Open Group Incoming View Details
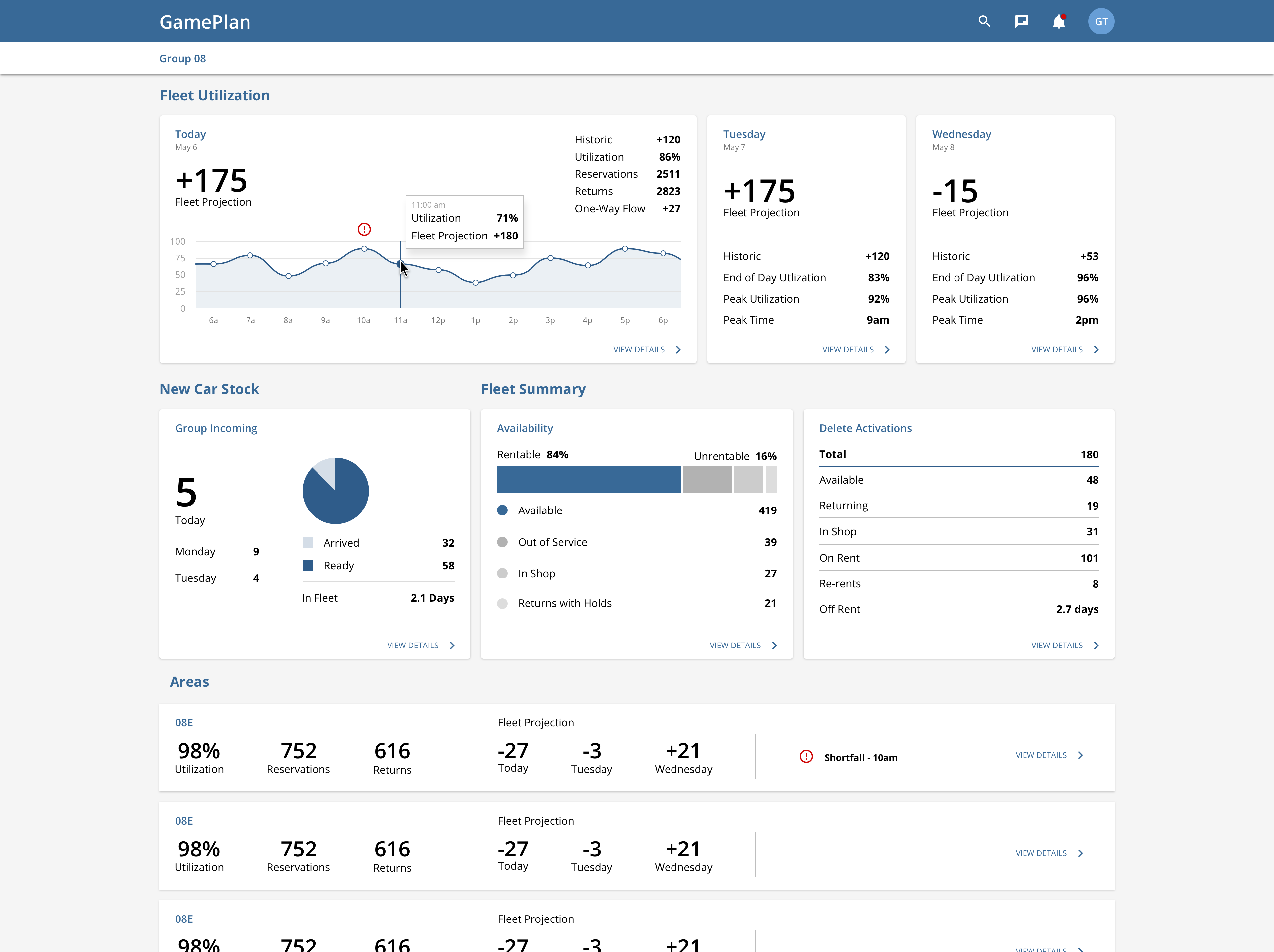1274x952 pixels. 412,646
